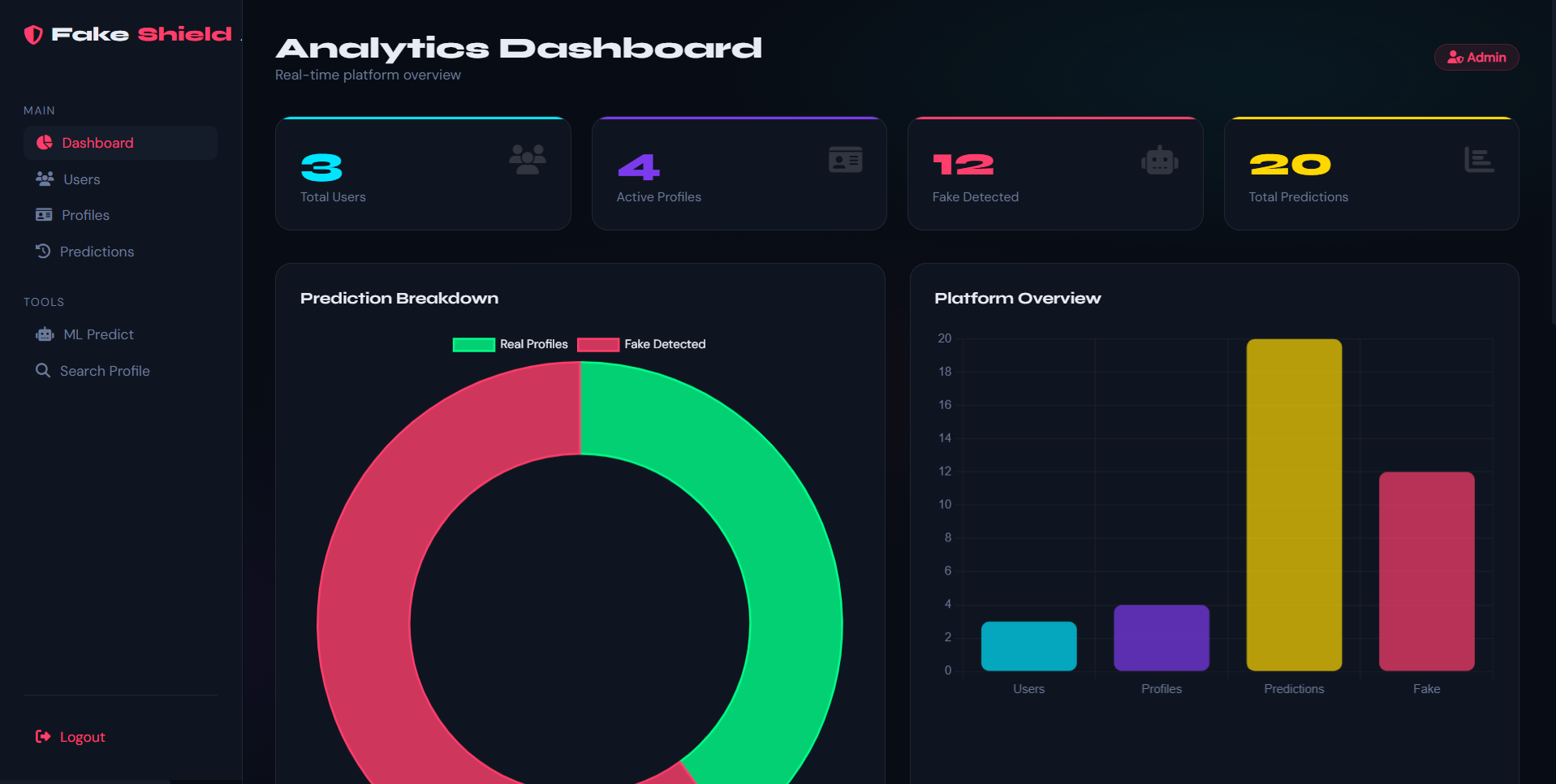Click the Platform Overview chart title
The image size is (1556, 784).
[1018, 299]
